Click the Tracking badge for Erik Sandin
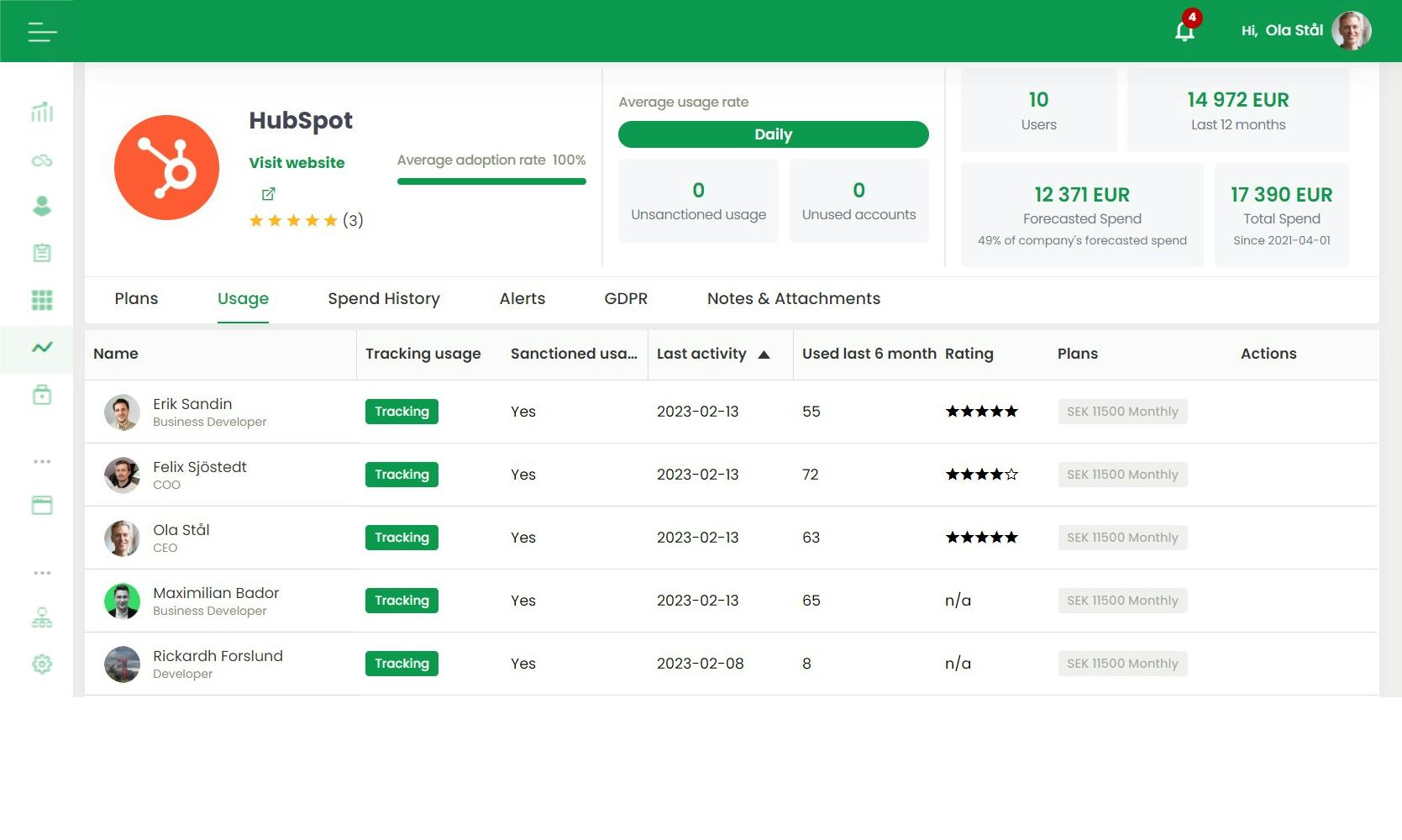 coord(402,412)
